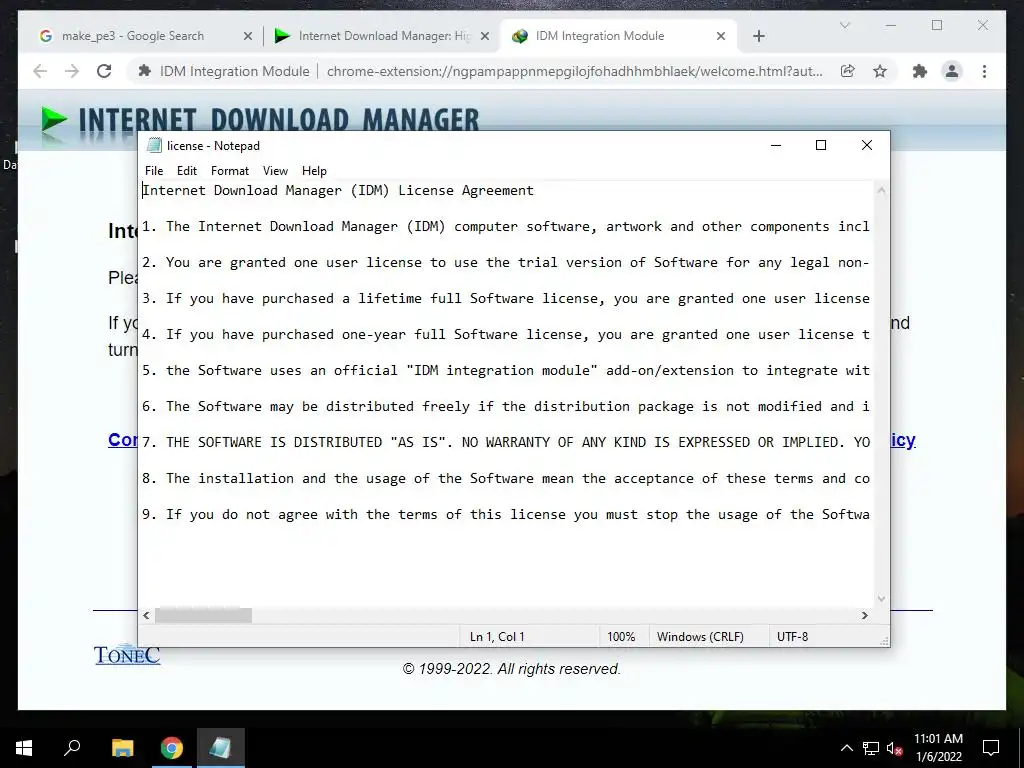Click Notepad vertical scroll down arrow

(881, 599)
